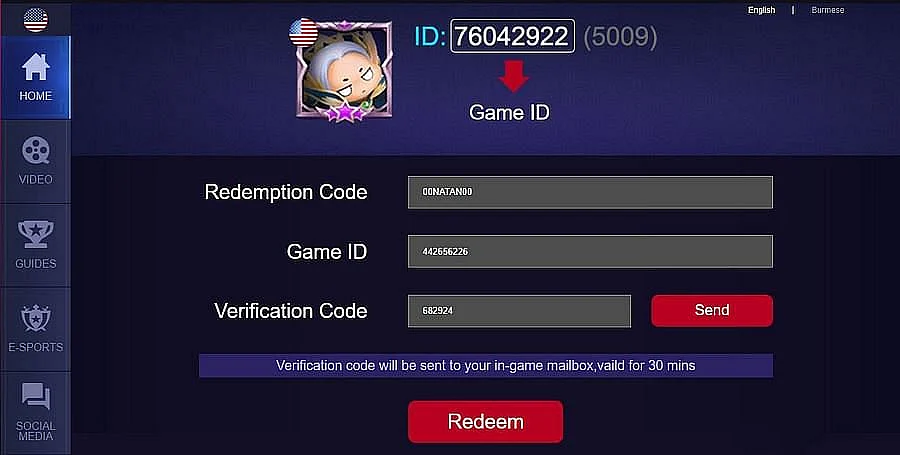Select the highlighted ID number 76042922

tap(513, 36)
